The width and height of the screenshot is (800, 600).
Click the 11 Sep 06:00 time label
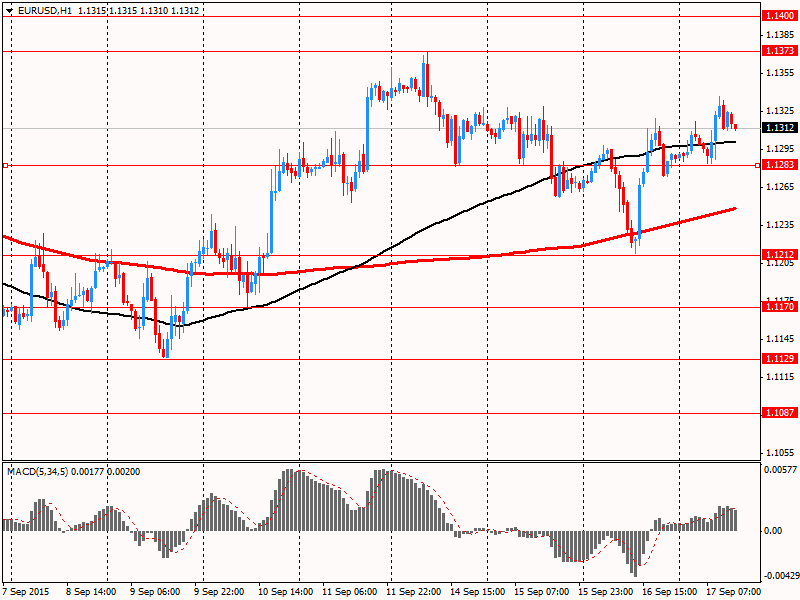(x=350, y=592)
